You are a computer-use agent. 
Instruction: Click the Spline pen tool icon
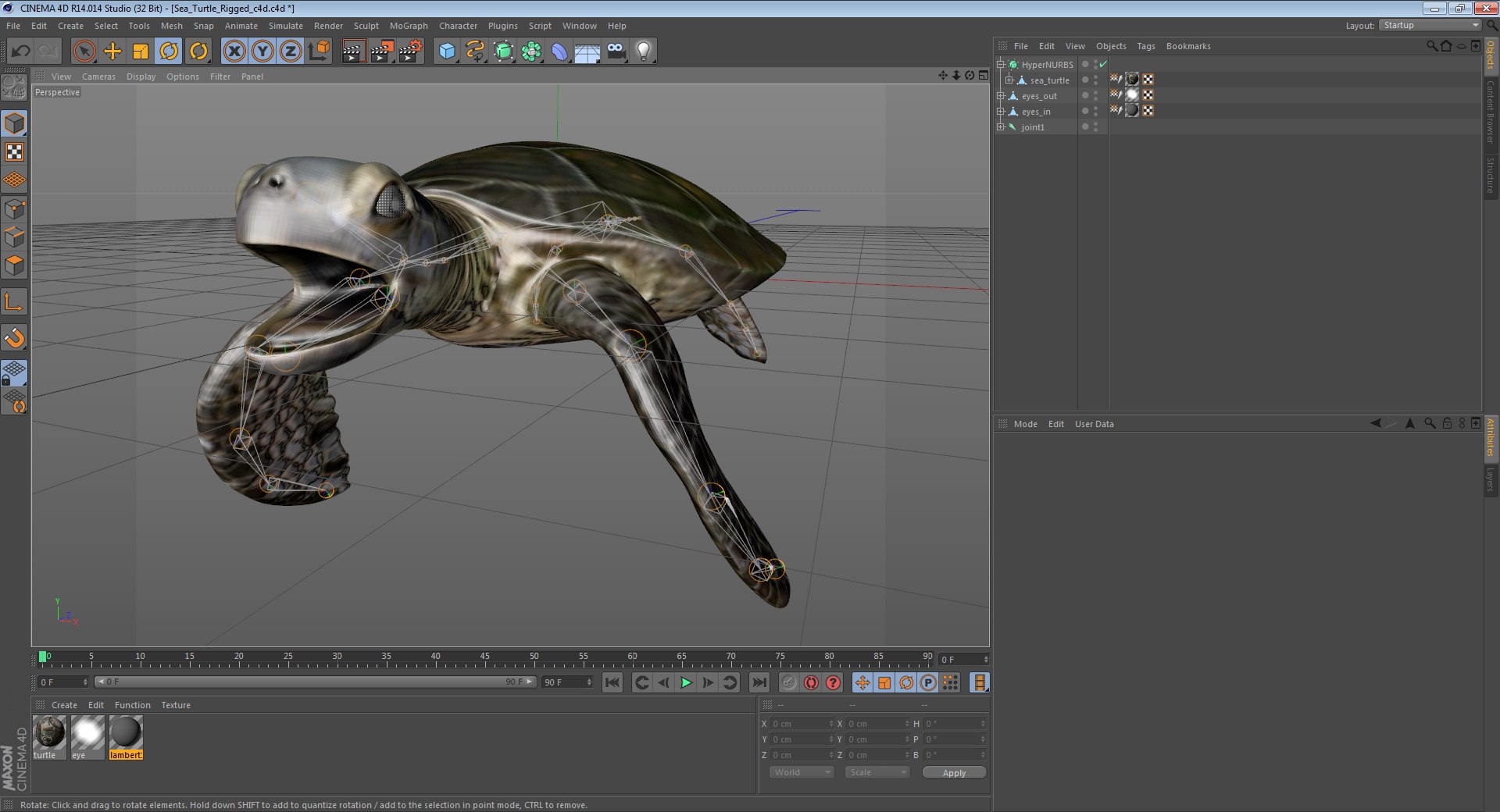coord(475,52)
